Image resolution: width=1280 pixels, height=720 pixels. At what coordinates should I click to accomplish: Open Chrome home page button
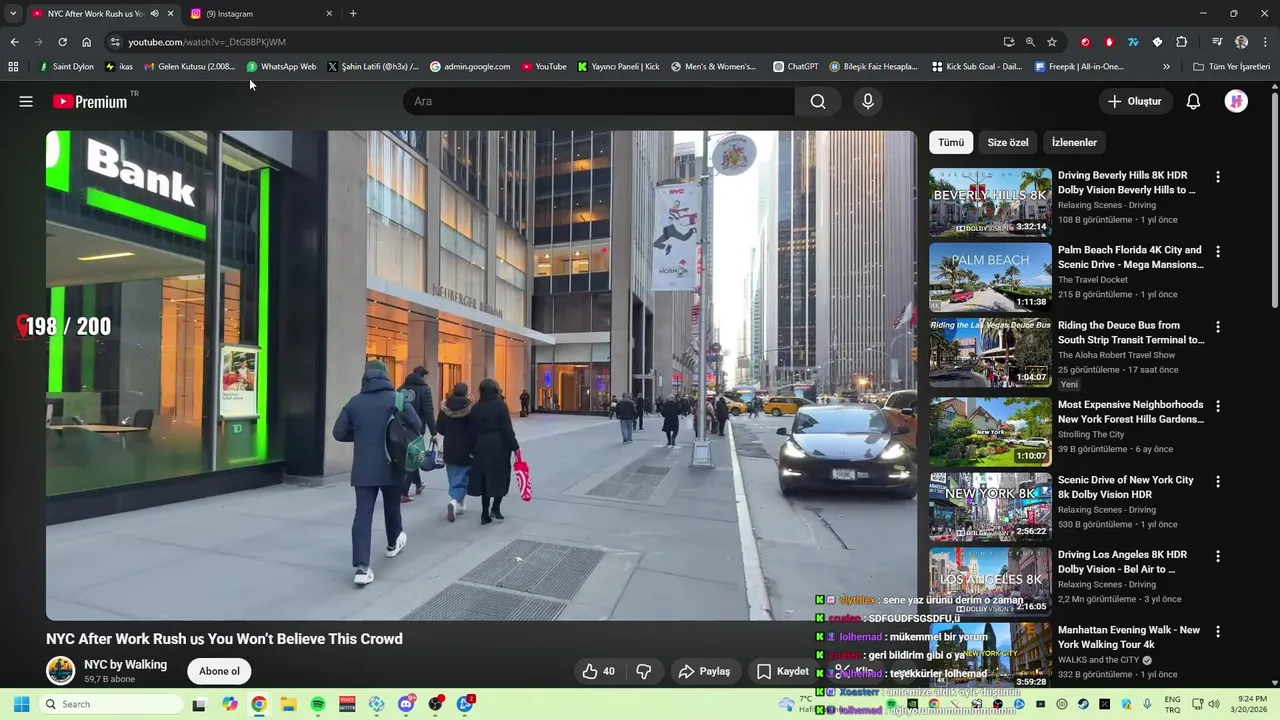[x=86, y=42]
